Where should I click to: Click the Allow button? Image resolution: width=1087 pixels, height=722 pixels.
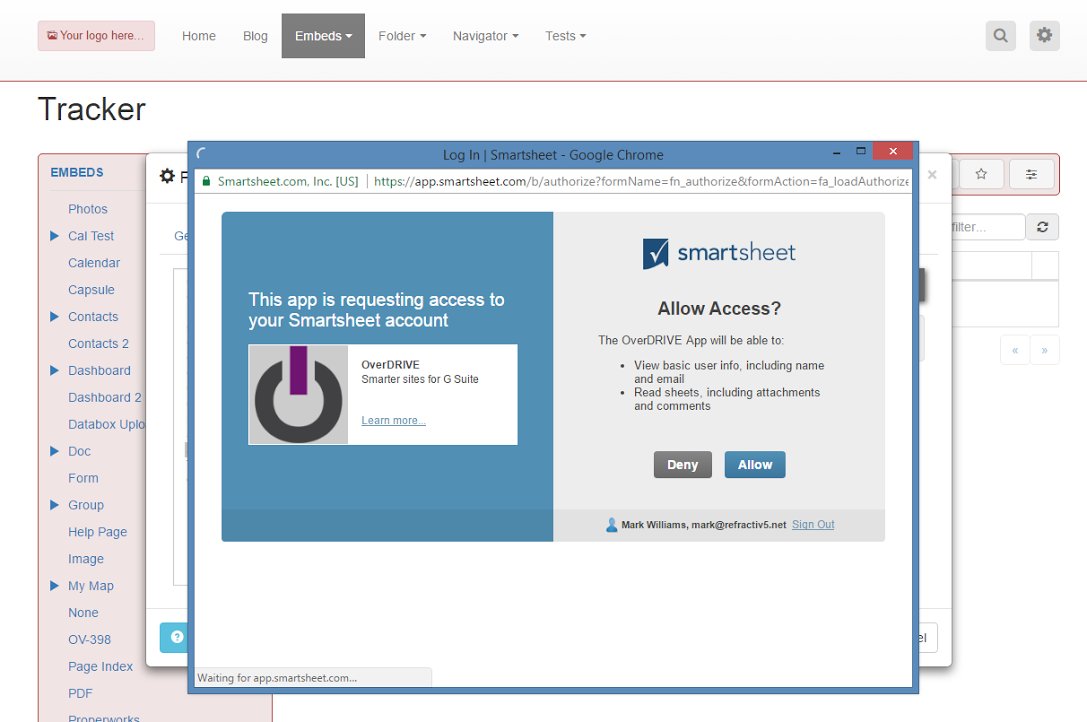[755, 465]
